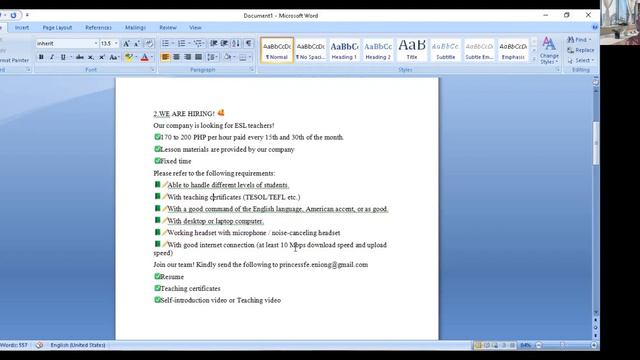Apply the red font color
The image size is (640, 360).
(x=144, y=57)
